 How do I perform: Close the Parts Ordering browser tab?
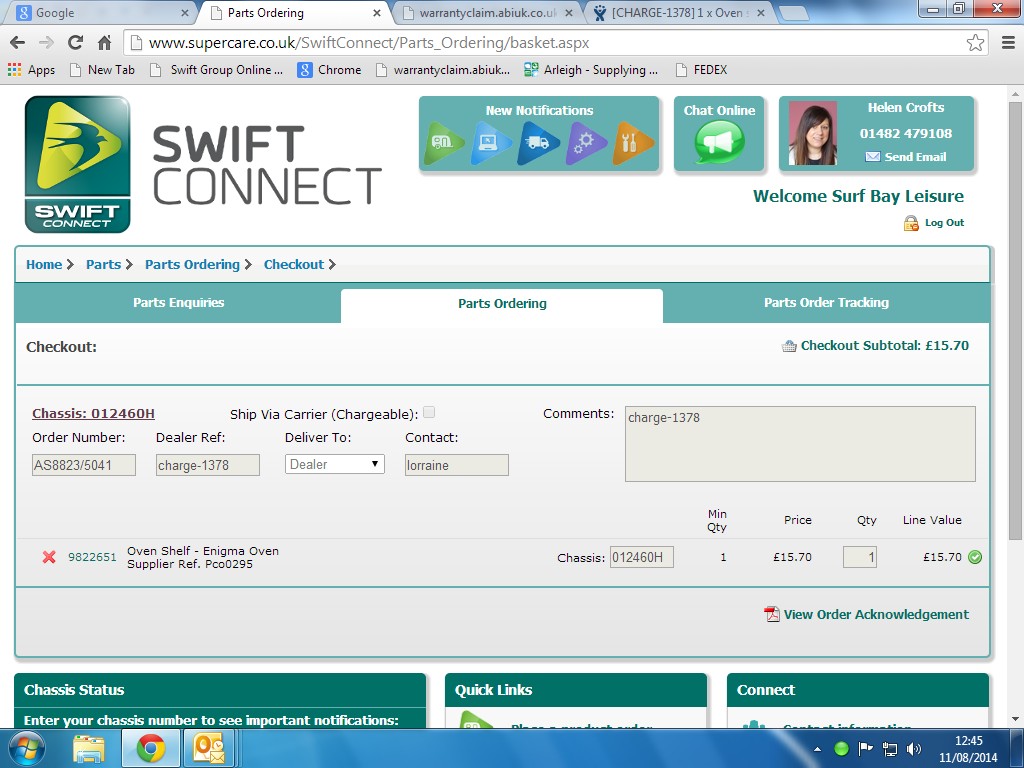(x=377, y=12)
